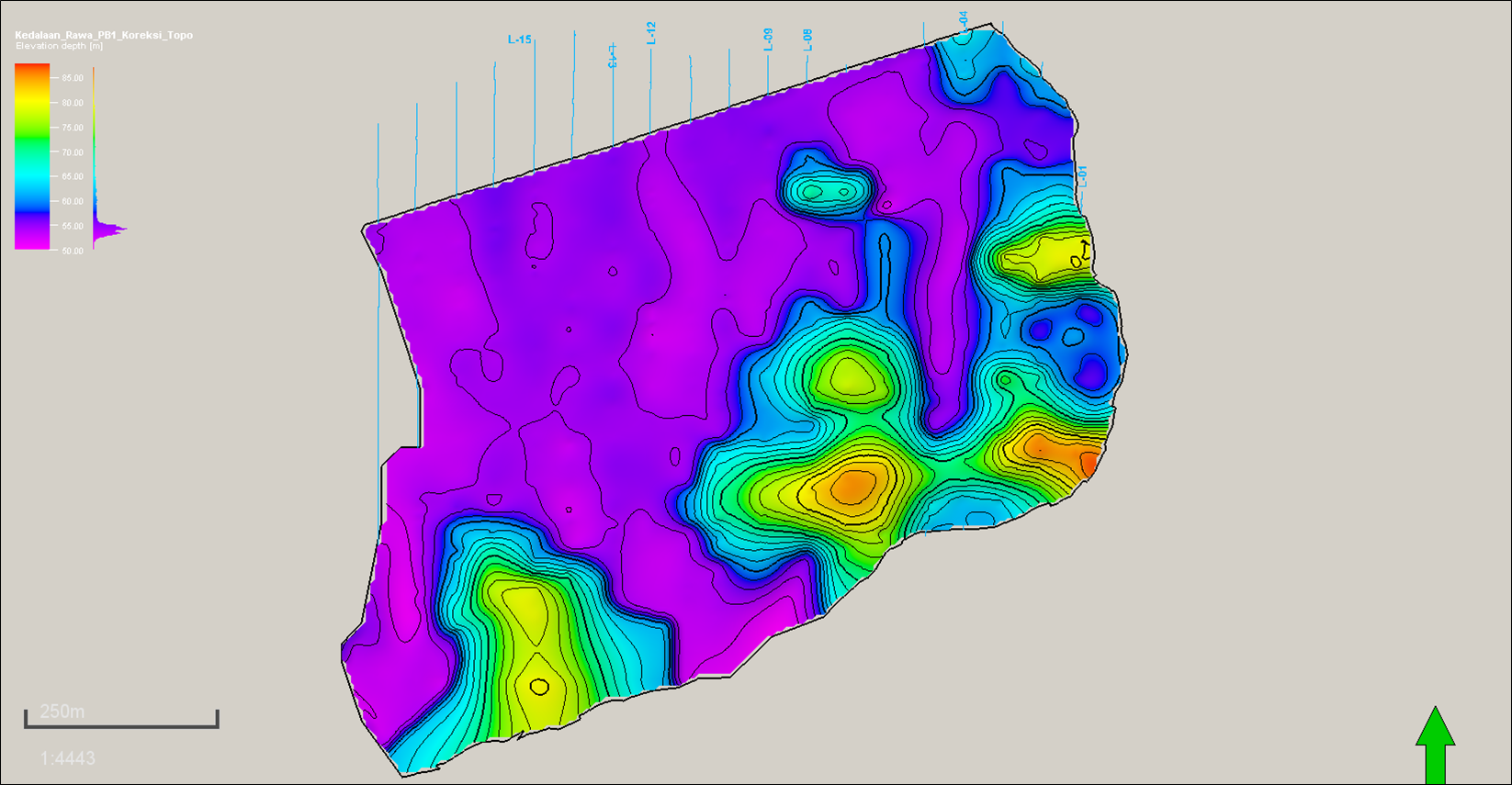The width and height of the screenshot is (1512, 785).
Task: Click the L-08 survey line label
Action: point(807,39)
